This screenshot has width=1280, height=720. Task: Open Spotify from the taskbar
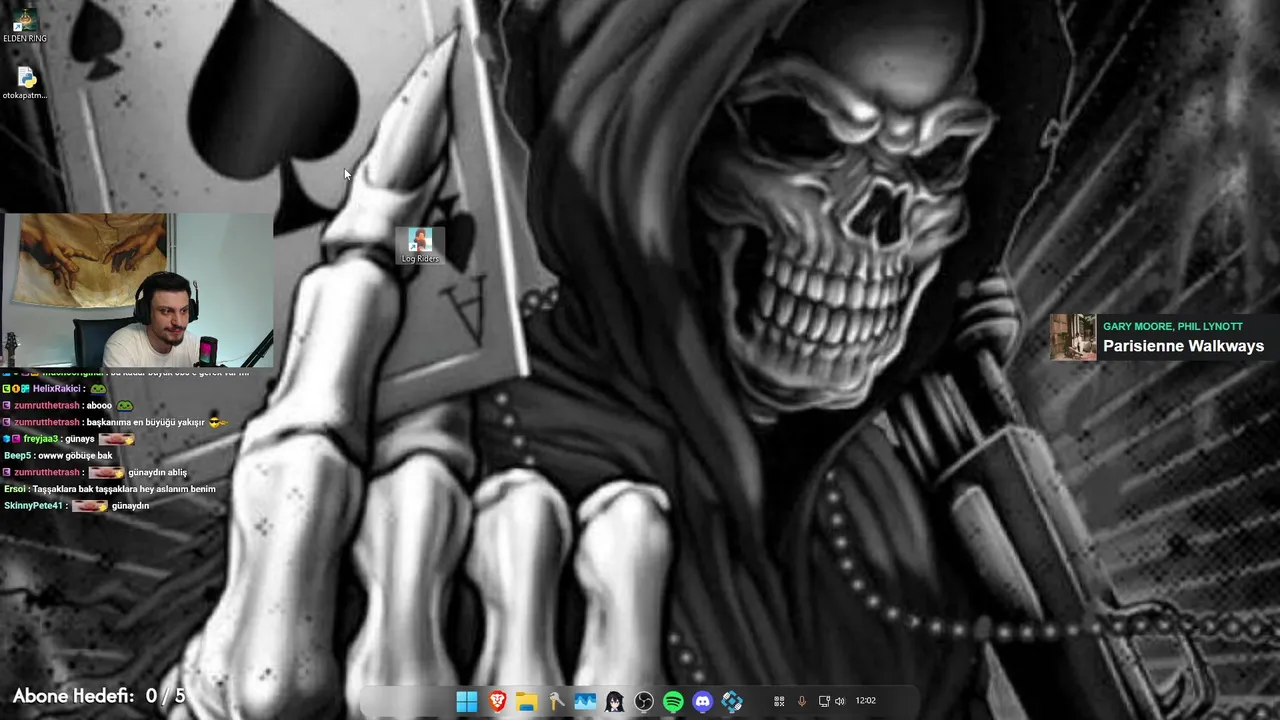673,702
